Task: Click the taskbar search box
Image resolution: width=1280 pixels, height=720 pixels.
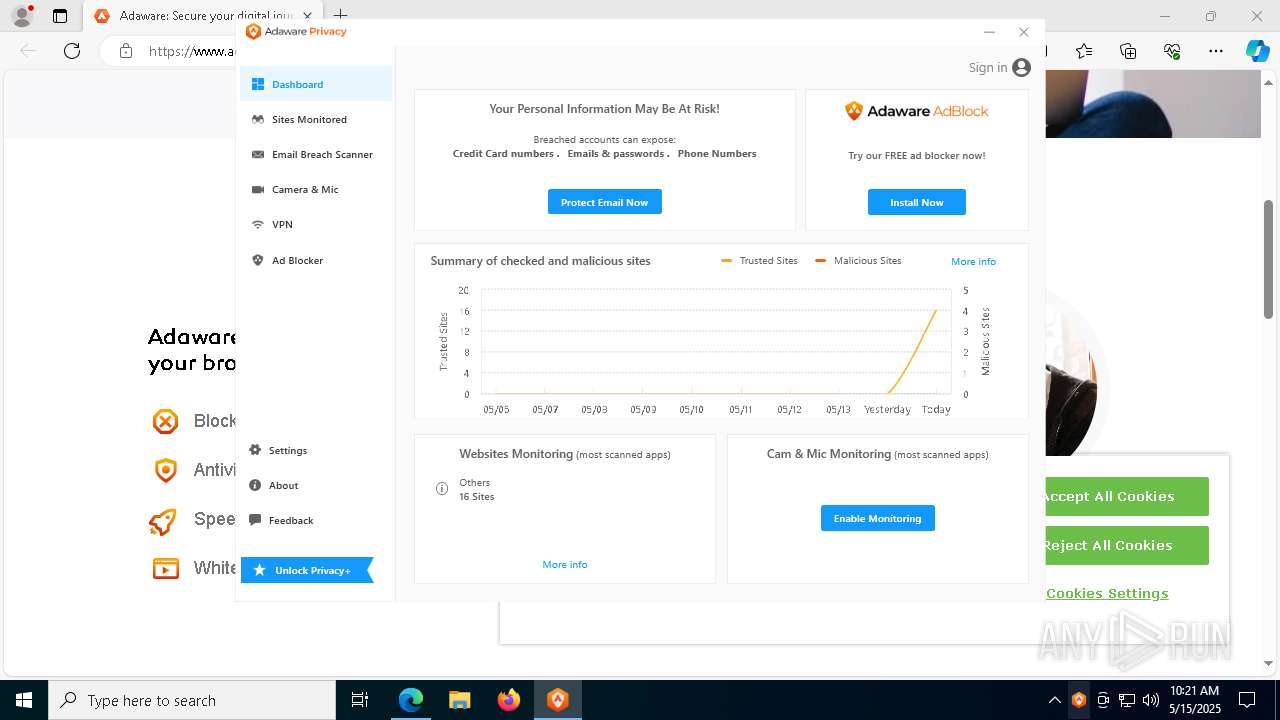Action: pos(192,700)
